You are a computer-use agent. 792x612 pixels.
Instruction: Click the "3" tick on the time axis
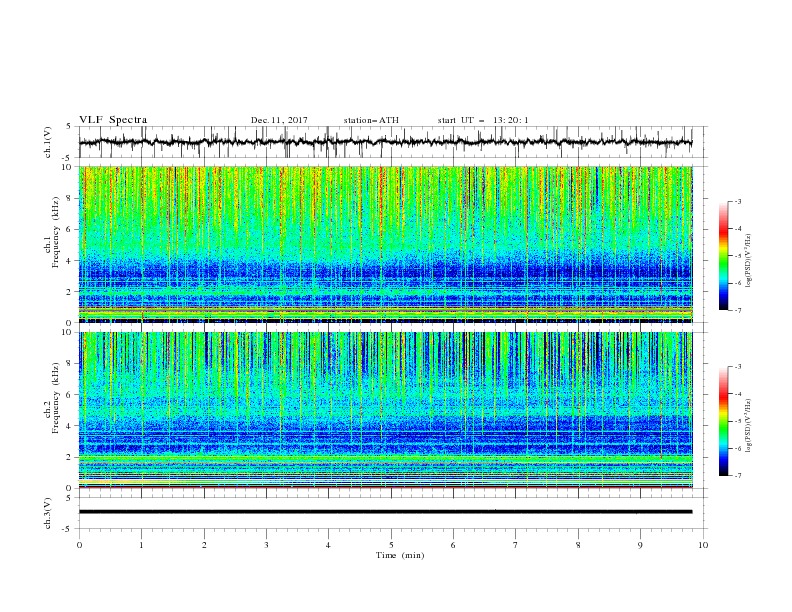(x=266, y=545)
